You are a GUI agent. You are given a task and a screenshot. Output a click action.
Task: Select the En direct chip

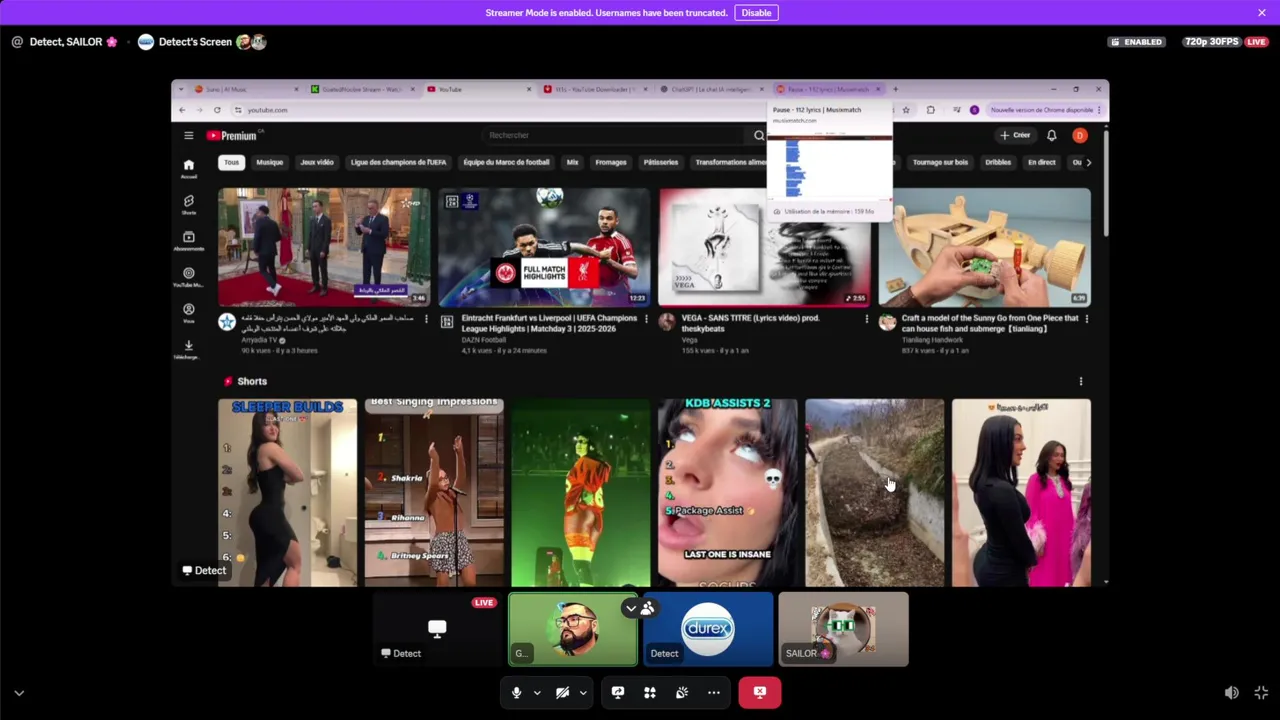[1041, 162]
